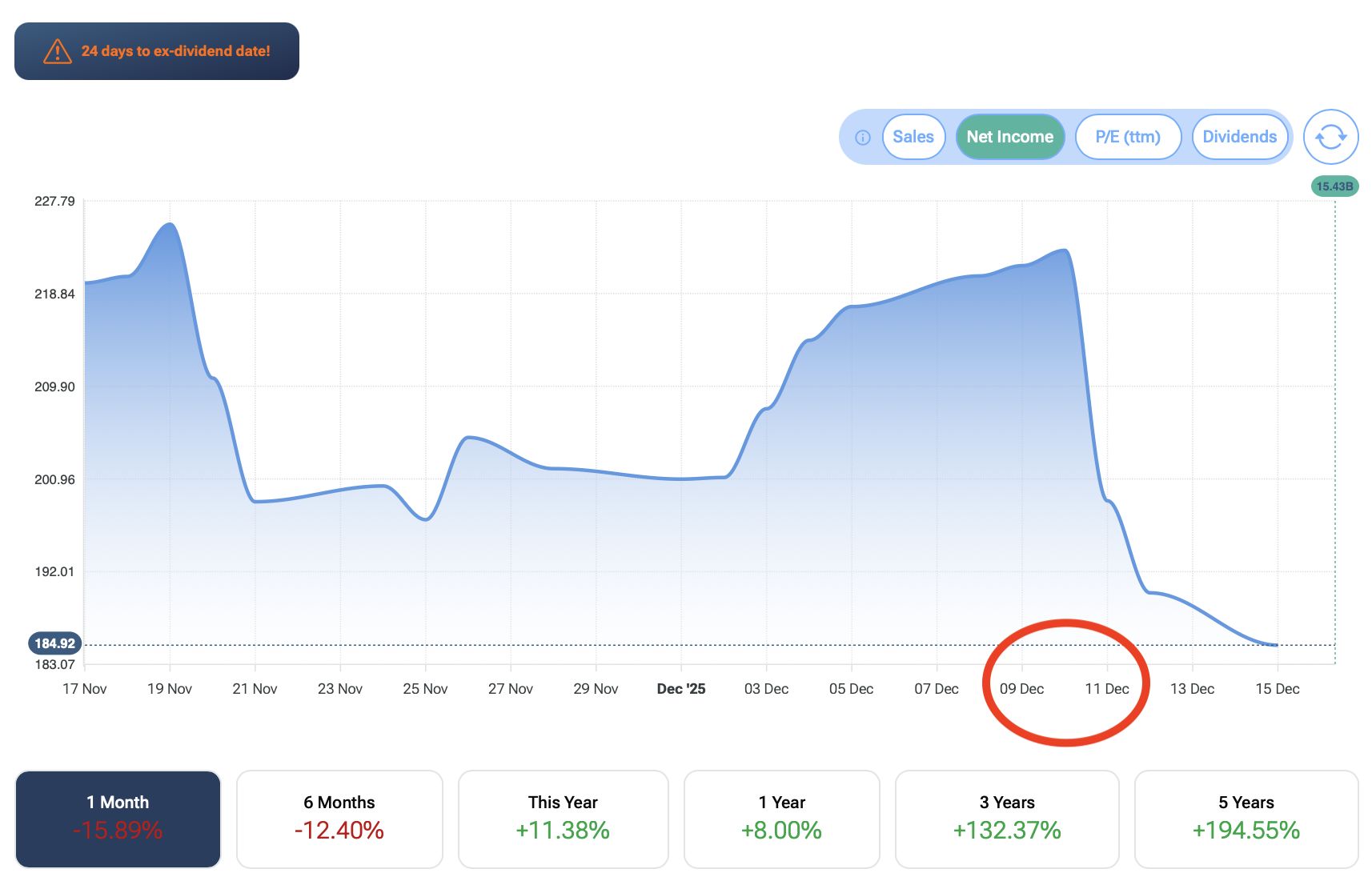Screen dimensions: 1372x877
Task: Click the 24 days to ex-dividend date banner
Action: (x=157, y=51)
